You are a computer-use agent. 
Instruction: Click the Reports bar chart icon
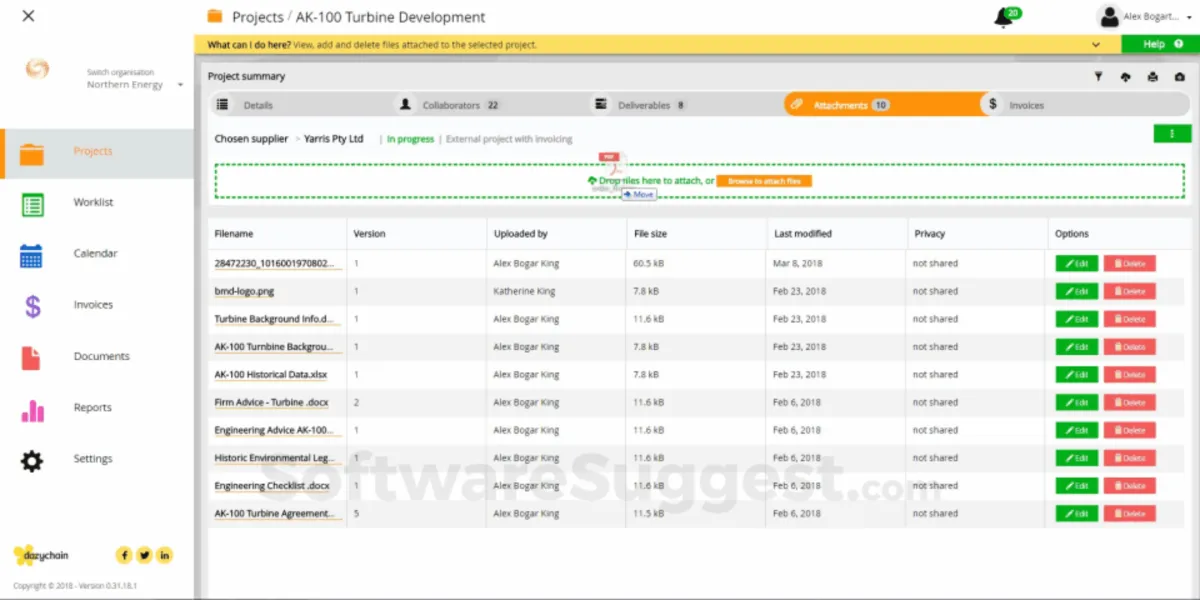pyautogui.click(x=32, y=410)
